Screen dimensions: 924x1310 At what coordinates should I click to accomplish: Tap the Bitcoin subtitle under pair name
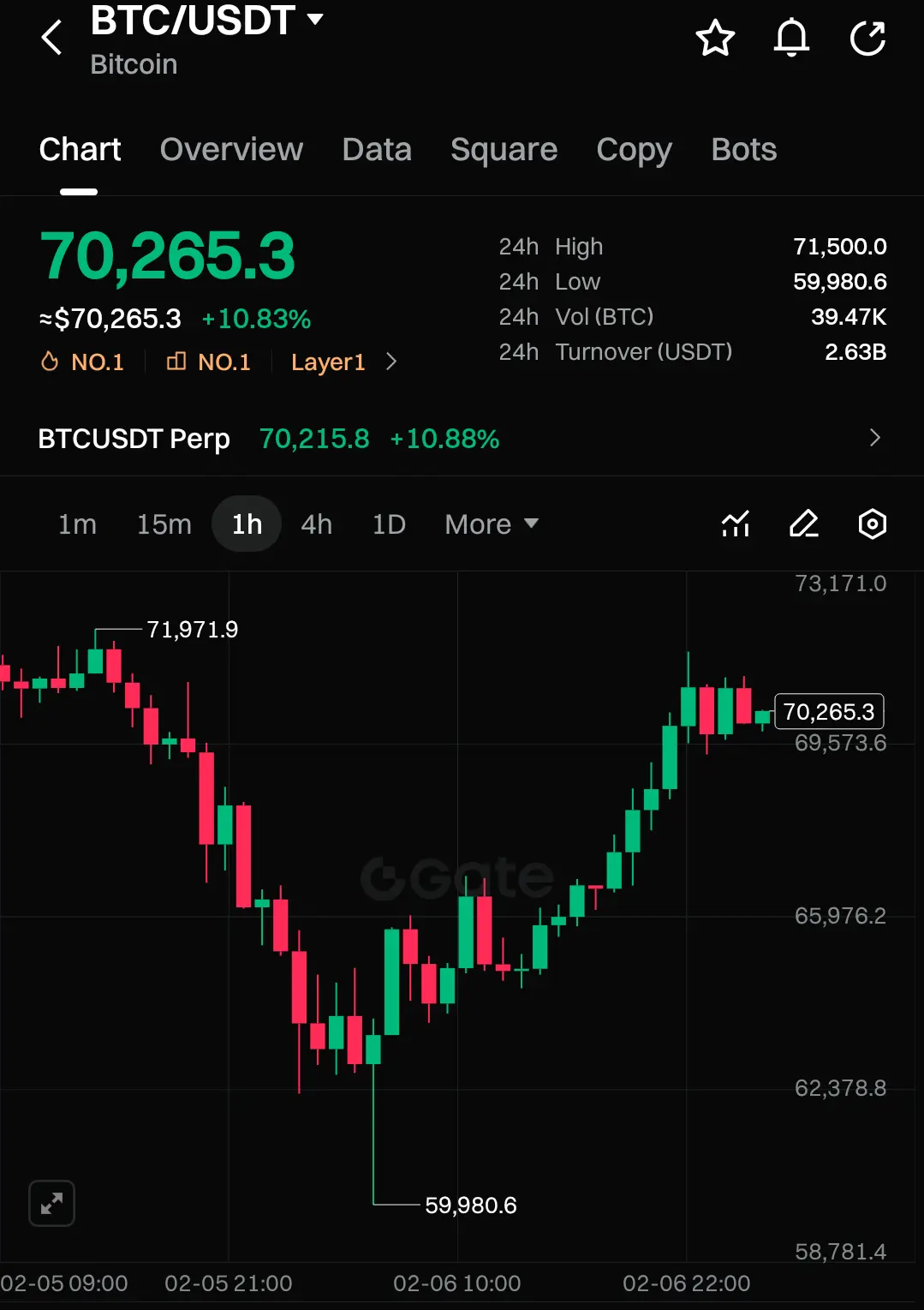pos(134,65)
